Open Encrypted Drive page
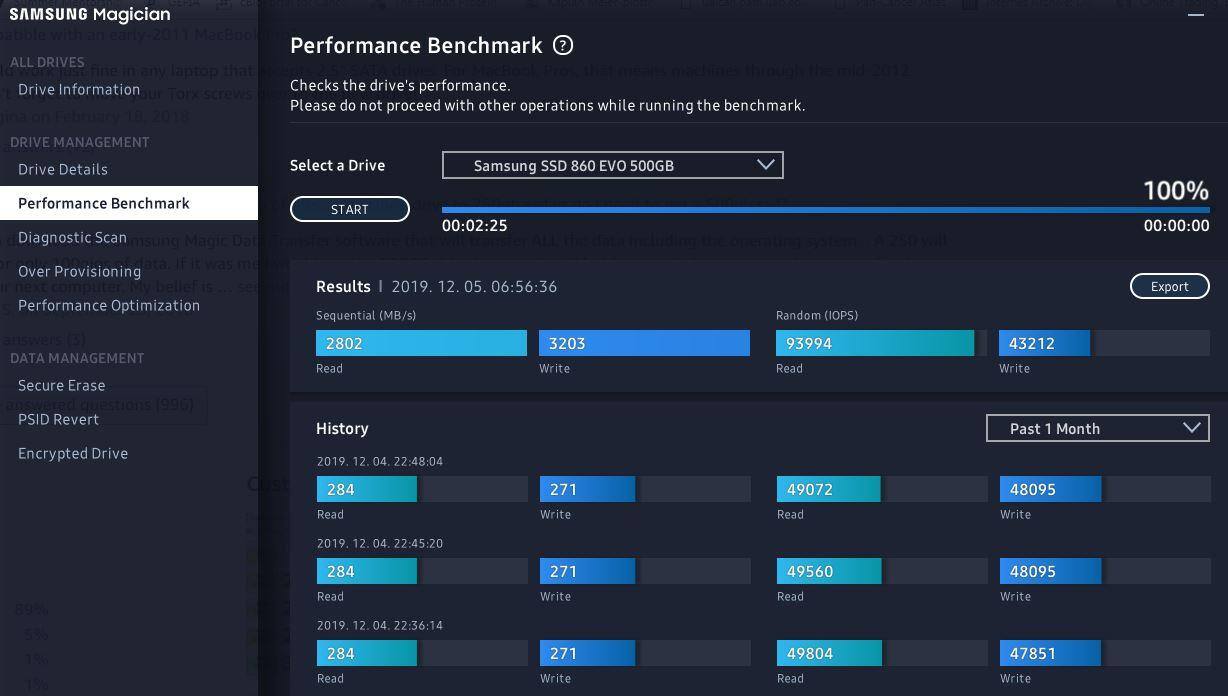This screenshot has width=1228, height=696. [x=73, y=453]
